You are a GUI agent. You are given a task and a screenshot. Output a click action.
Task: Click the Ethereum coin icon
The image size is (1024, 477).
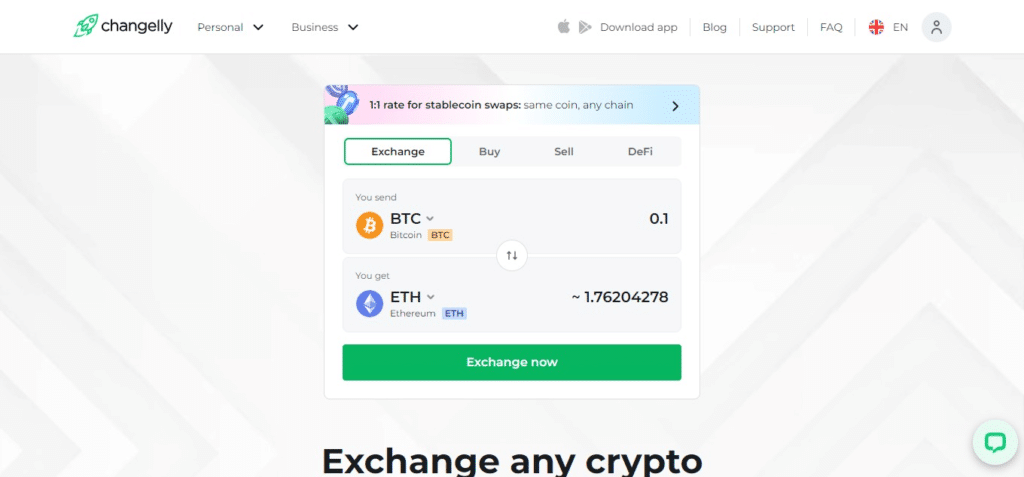pos(370,303)
